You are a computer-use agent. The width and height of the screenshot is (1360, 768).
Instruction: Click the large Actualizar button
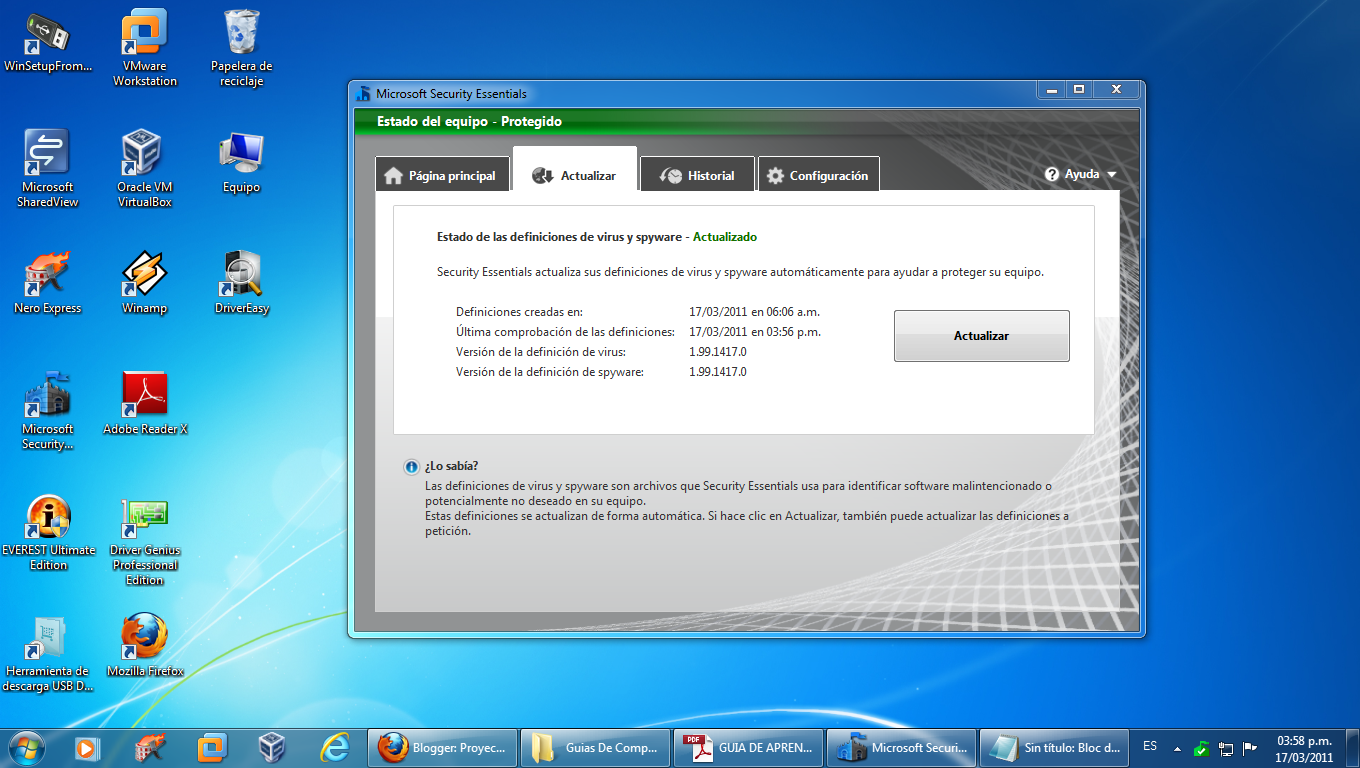click(x=981, y=336)
